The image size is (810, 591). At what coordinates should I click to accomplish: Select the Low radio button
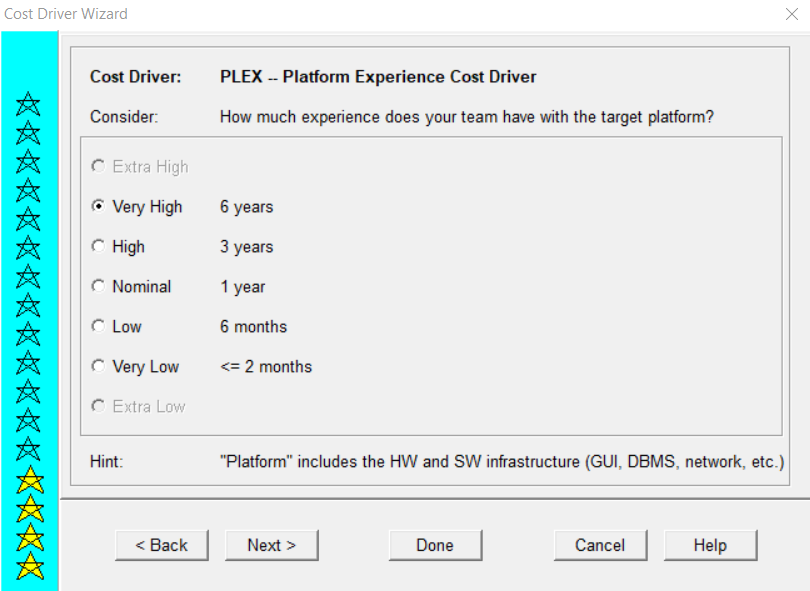[98, 326]
